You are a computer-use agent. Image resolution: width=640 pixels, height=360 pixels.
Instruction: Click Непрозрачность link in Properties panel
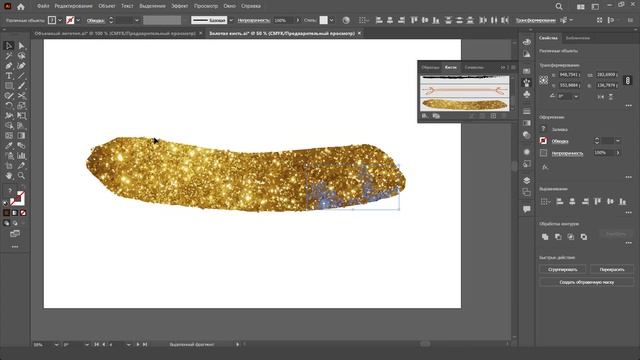pos(567,153)
